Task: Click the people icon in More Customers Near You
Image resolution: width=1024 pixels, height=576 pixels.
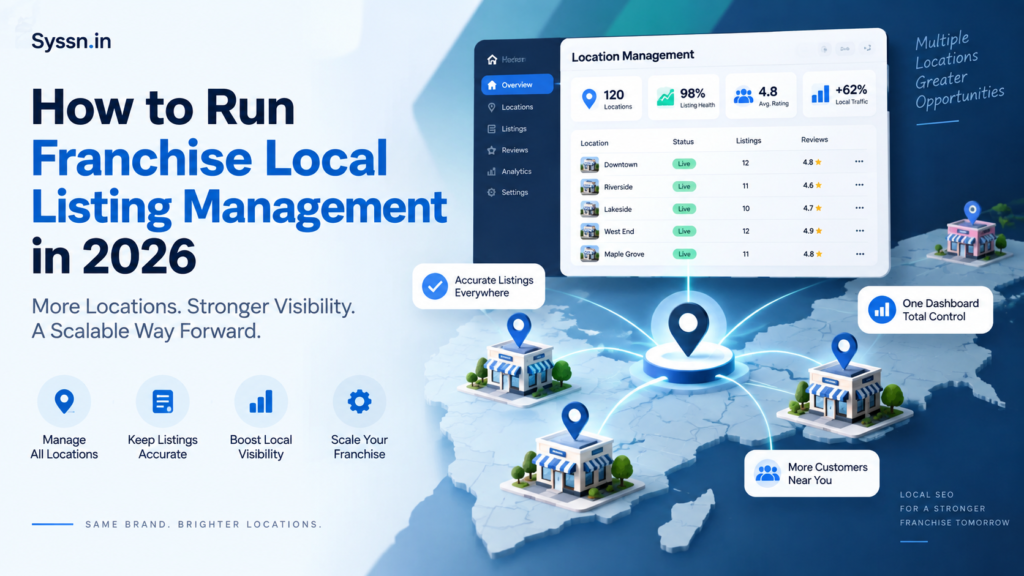Action: tap(767, 473)
